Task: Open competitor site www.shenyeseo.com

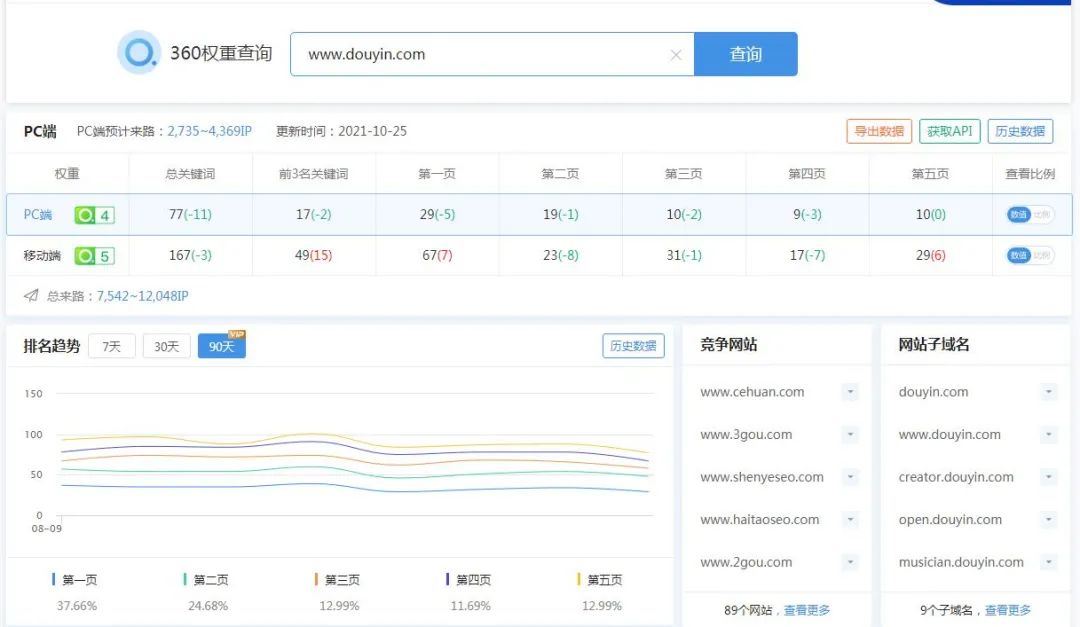Action: coord(762,477)
